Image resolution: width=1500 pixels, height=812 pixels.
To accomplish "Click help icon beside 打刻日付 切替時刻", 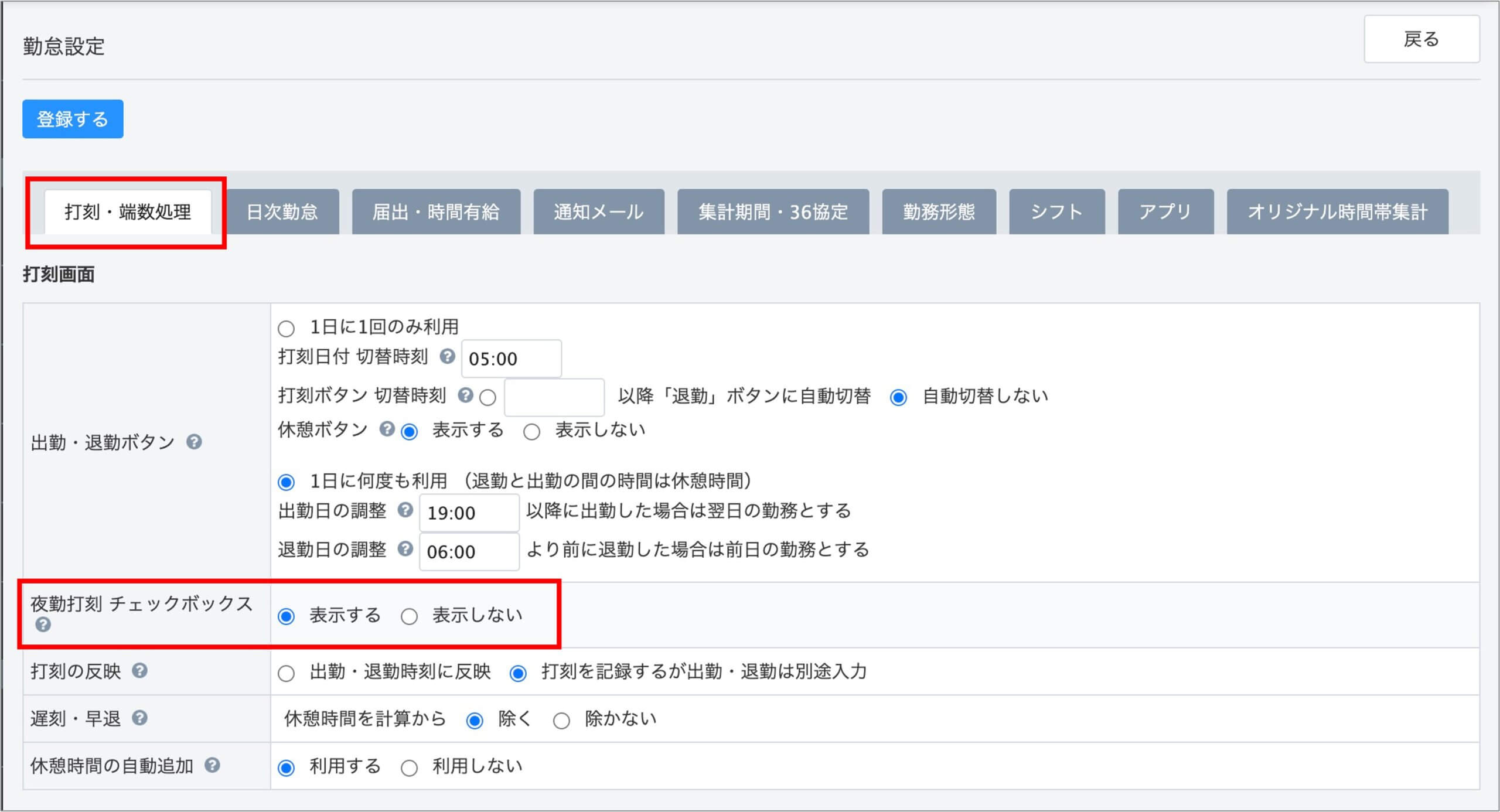I will pyautogui.click(x=447, y=356).
